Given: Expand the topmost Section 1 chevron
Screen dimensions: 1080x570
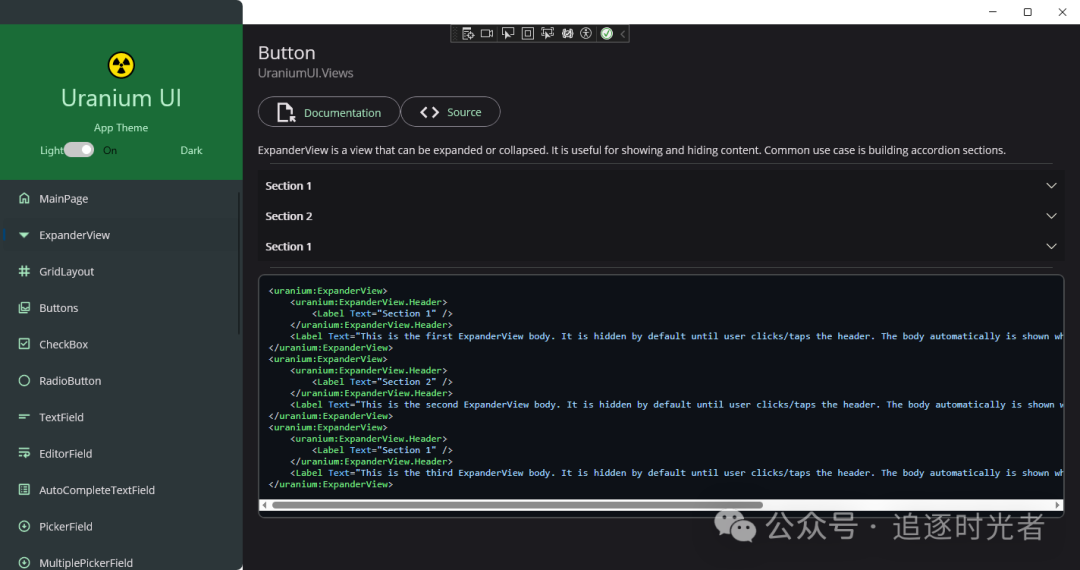Looking at the screenshot, I should click(x=1051, y=186).
